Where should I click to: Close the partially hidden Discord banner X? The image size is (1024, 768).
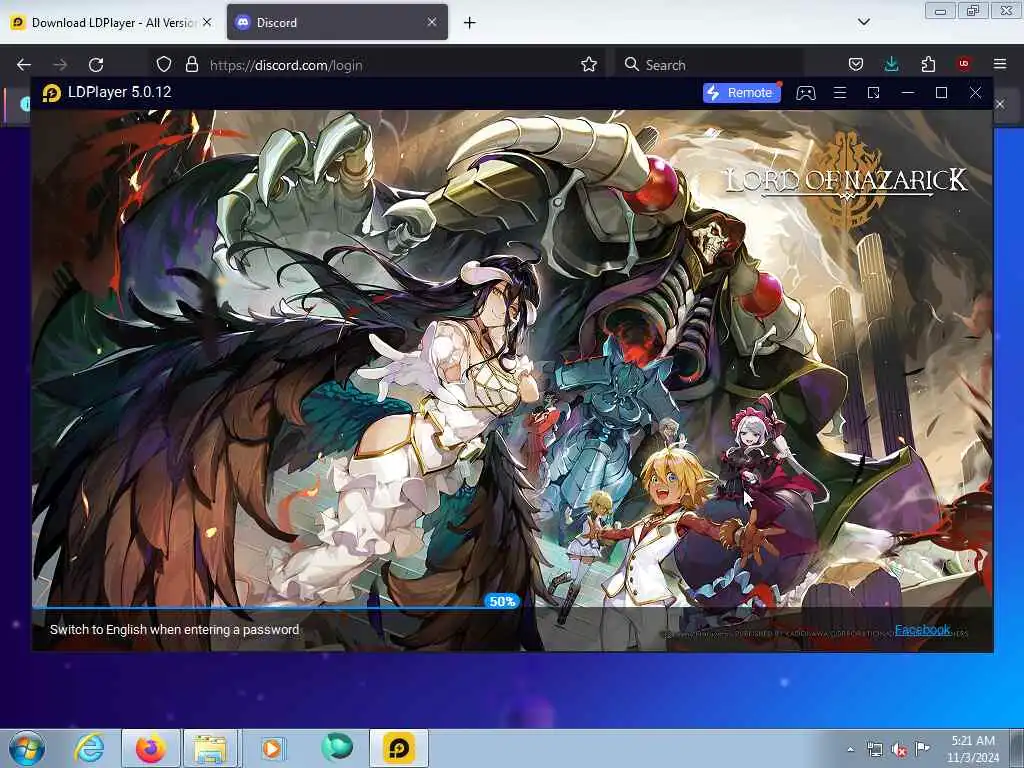point(1000,104)
